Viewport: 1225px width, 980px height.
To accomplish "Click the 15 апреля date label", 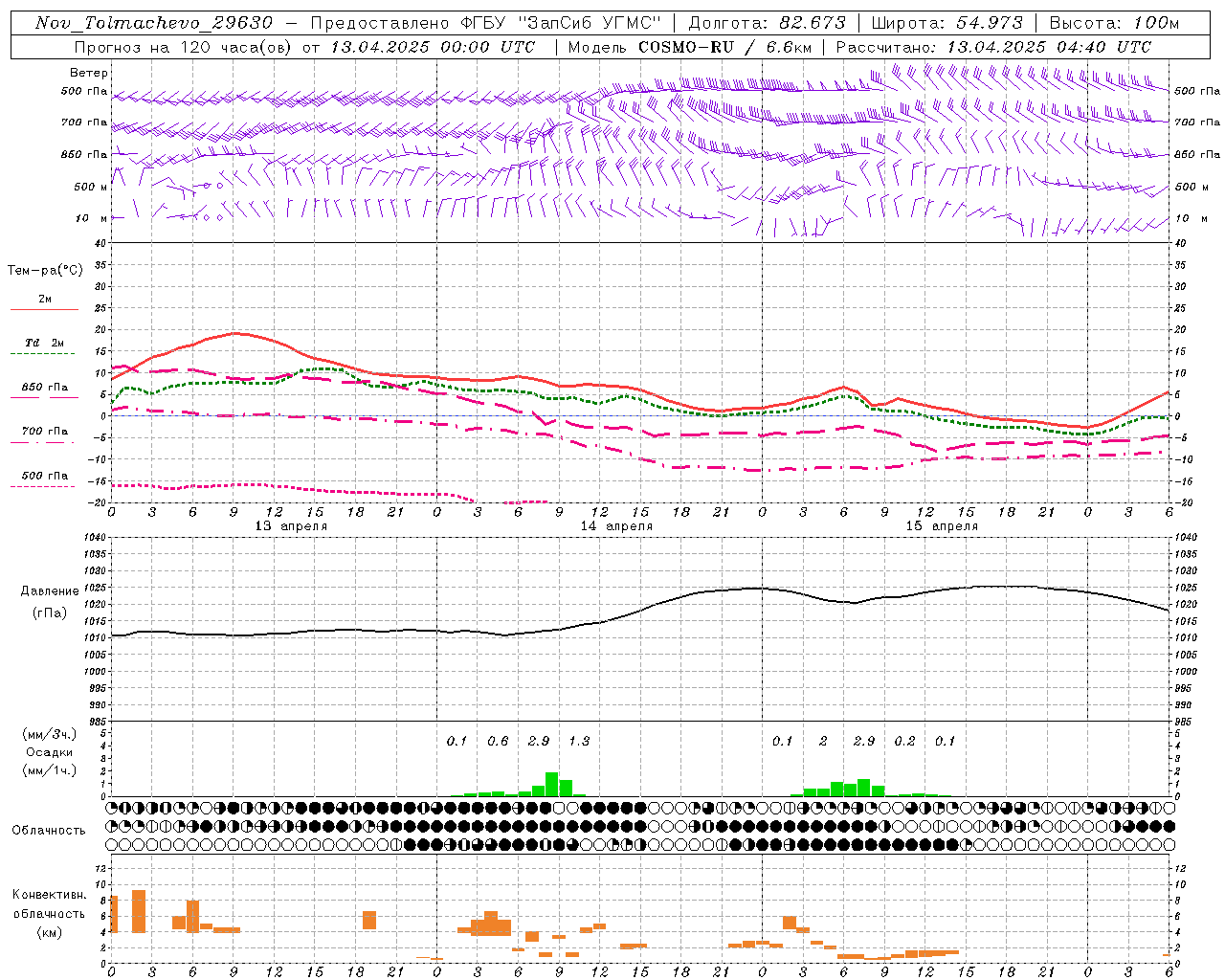I will (x=942, y=526).
